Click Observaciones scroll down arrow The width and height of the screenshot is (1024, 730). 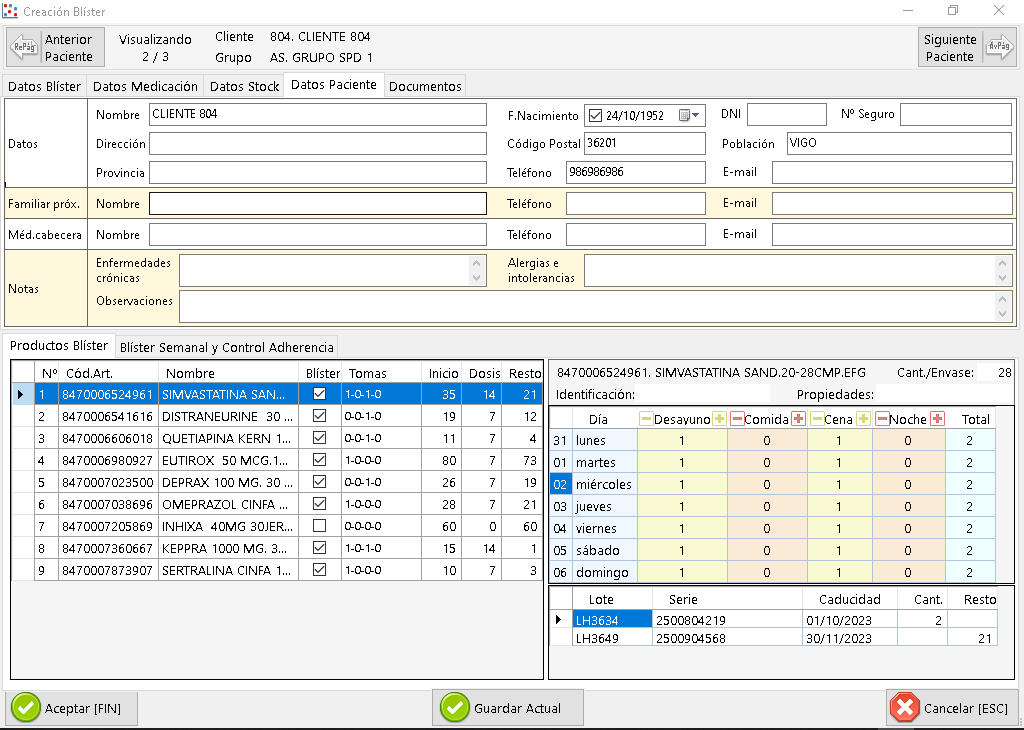point(1002,314)
